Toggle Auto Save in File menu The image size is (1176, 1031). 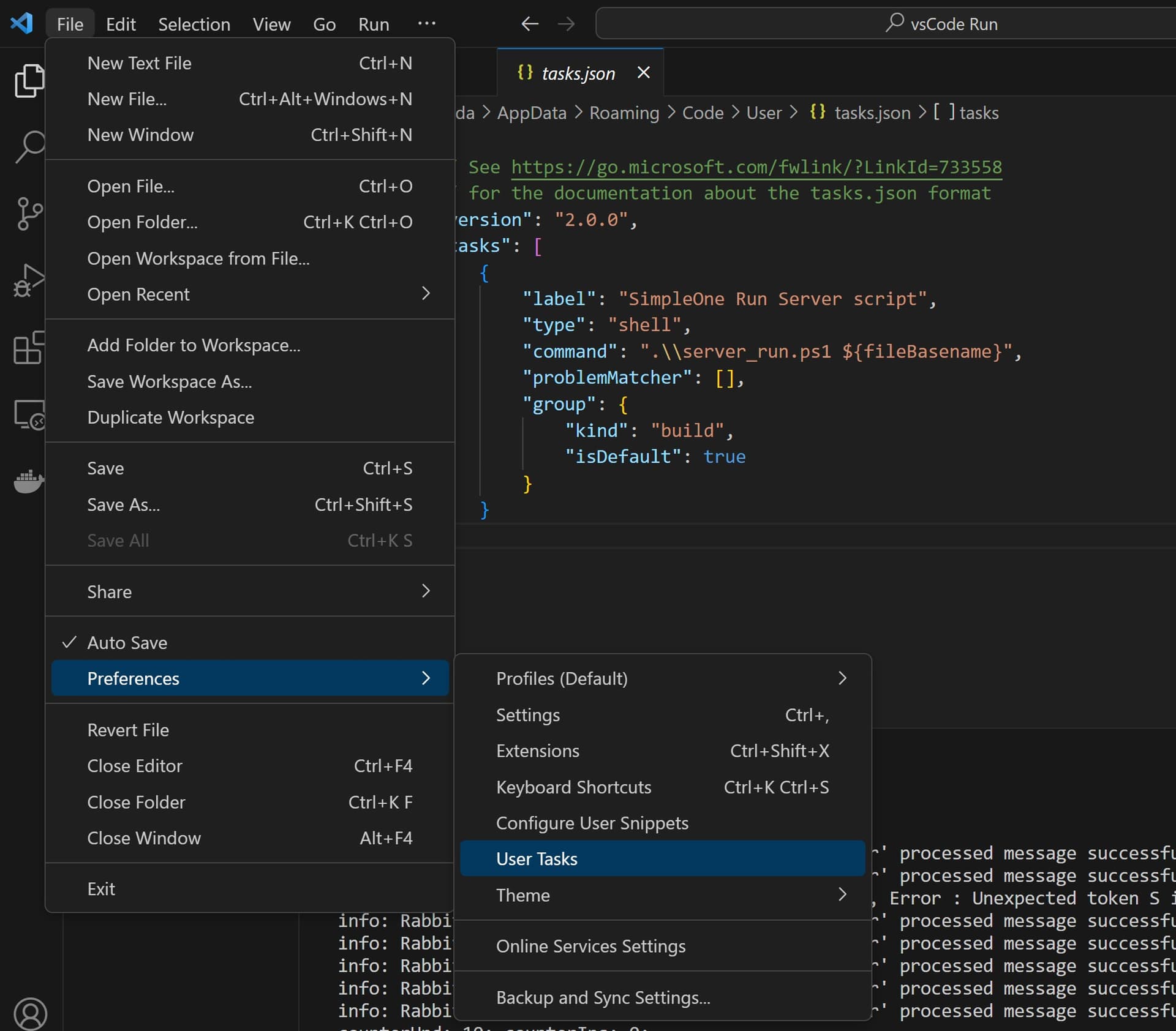coord(127,642)
